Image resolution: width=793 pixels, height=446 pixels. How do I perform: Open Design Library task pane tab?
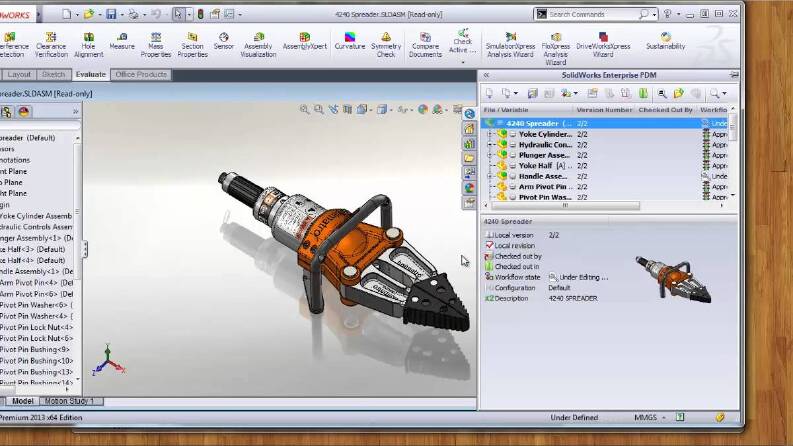(469, 144)
